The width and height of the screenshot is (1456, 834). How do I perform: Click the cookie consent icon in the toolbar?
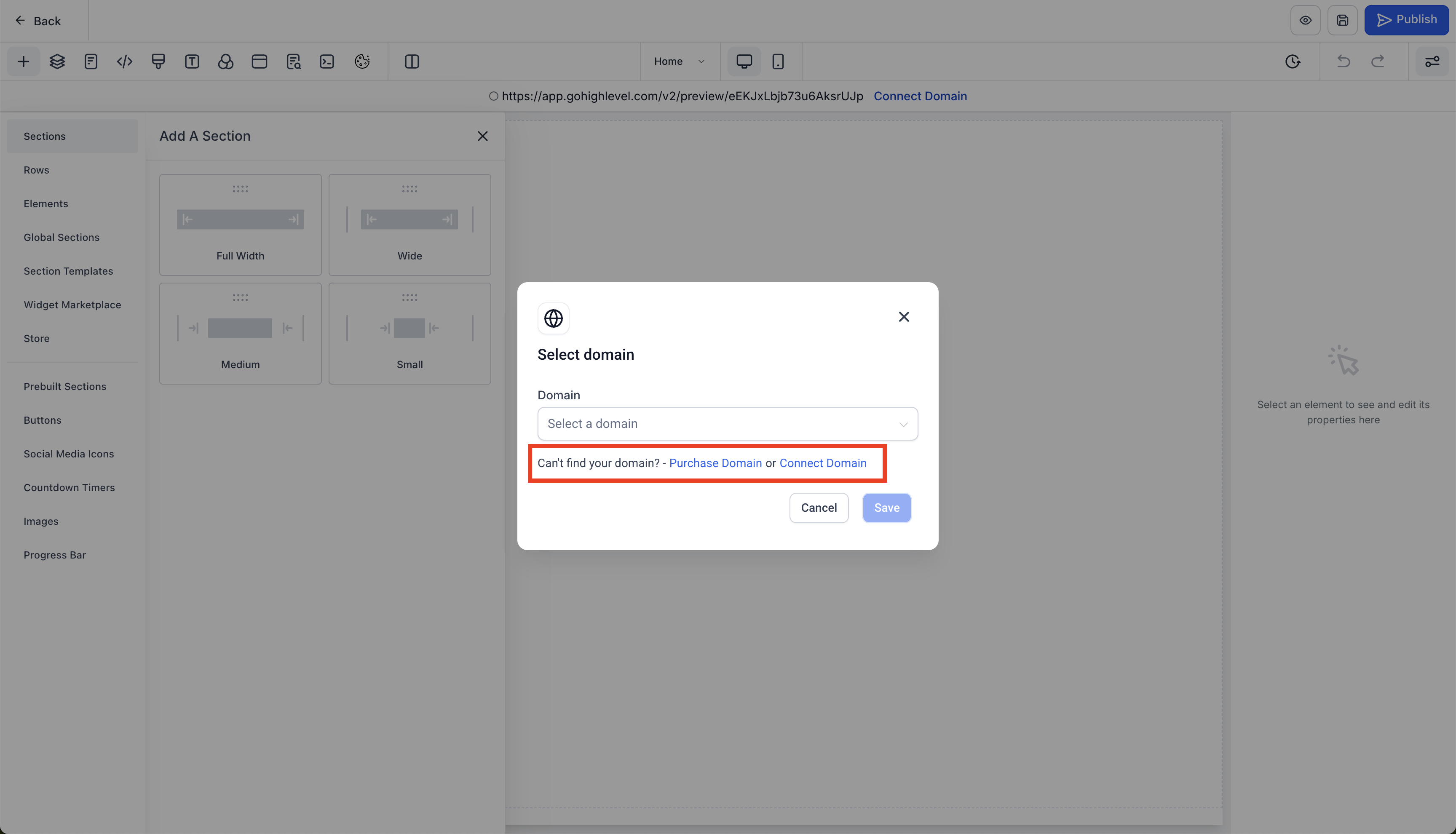tap(362, 61)
